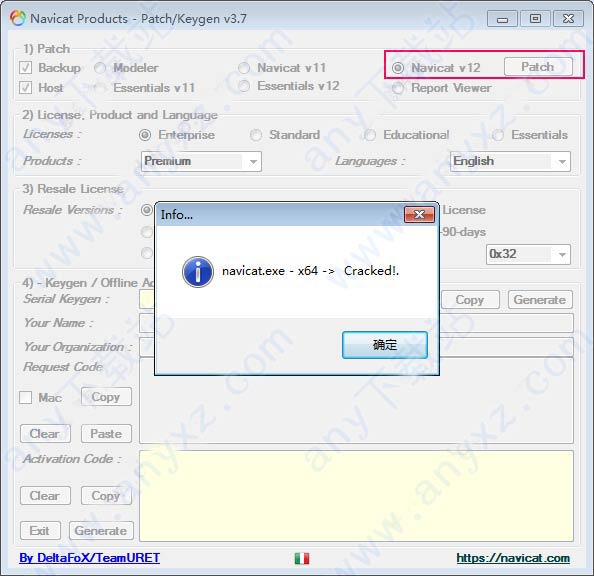Click the Patch button

(x=538, y=67)
